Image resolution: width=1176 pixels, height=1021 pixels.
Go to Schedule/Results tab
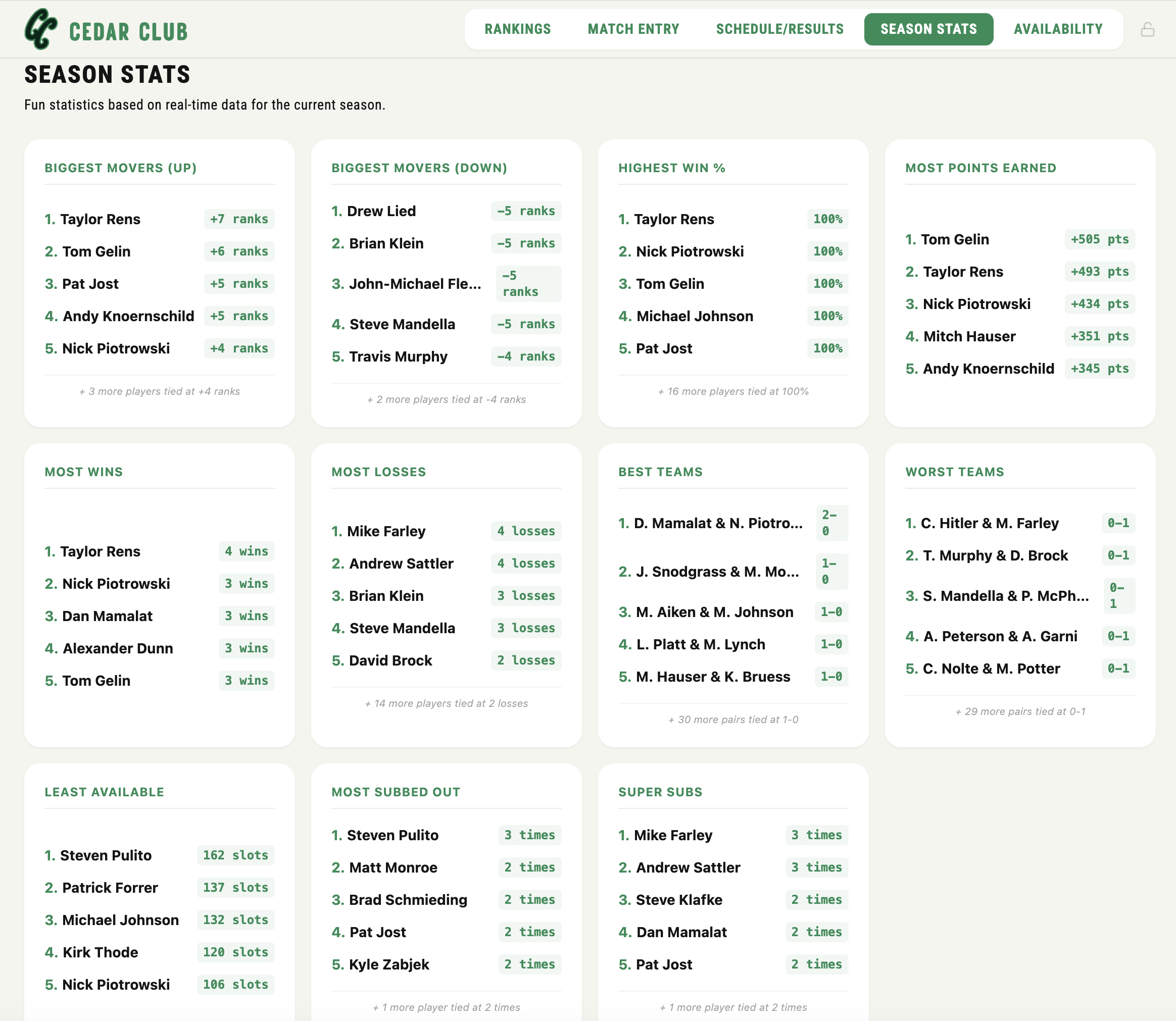(780, 29)
